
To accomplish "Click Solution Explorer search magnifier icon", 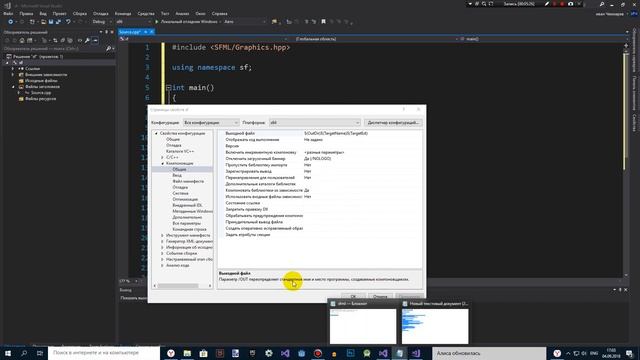I will pos(109,49).
